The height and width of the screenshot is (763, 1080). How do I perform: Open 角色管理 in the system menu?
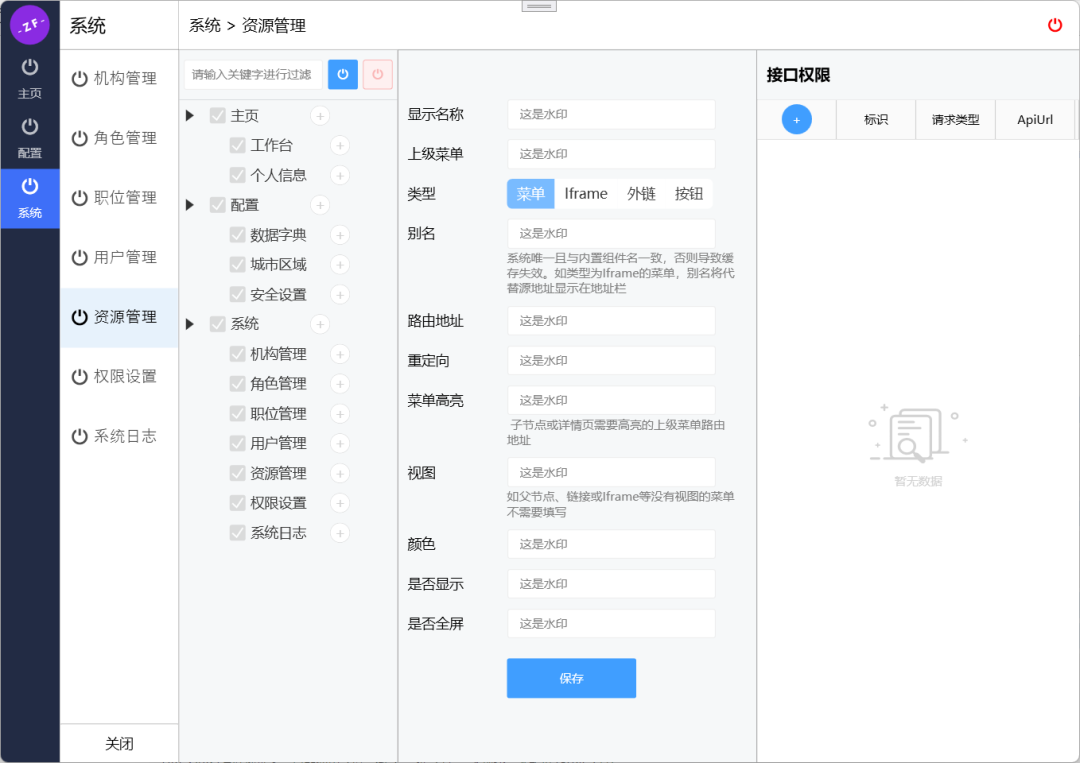(x=118, y=138)
